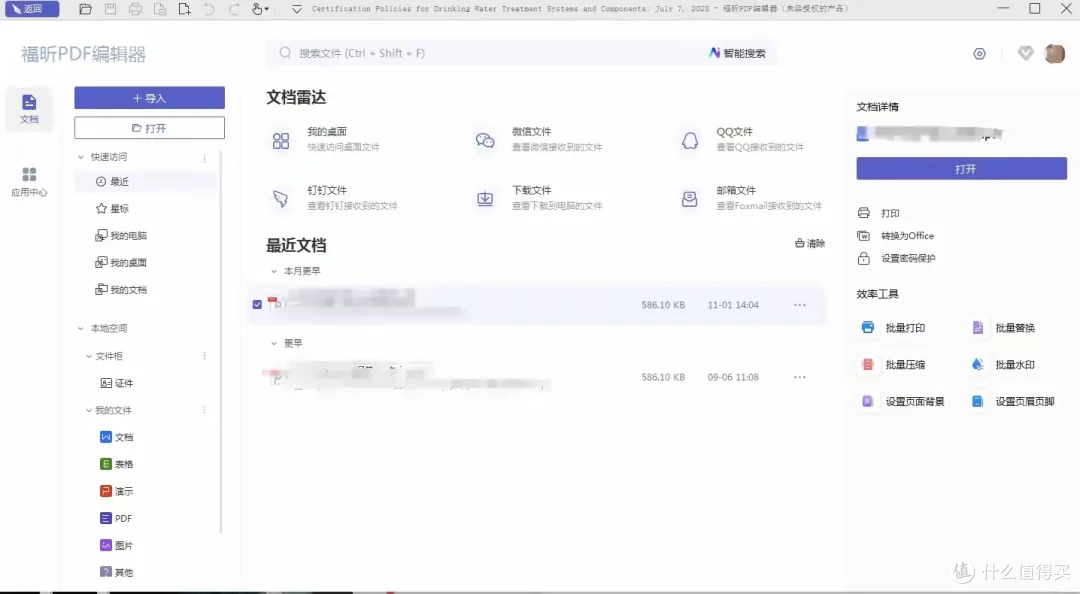Open settings via hexagon gear icon

pos(979,54)
